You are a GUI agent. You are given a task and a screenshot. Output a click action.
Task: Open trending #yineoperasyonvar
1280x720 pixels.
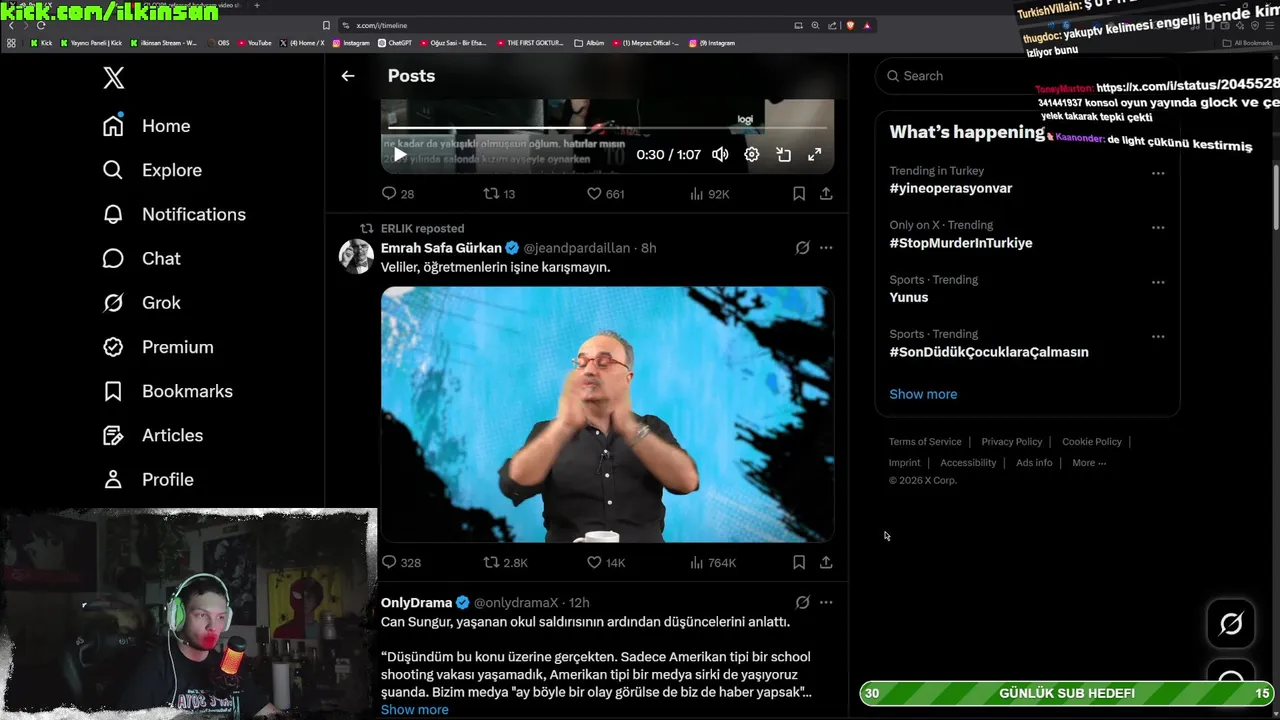pyautogui.click(x=951, y=188)
